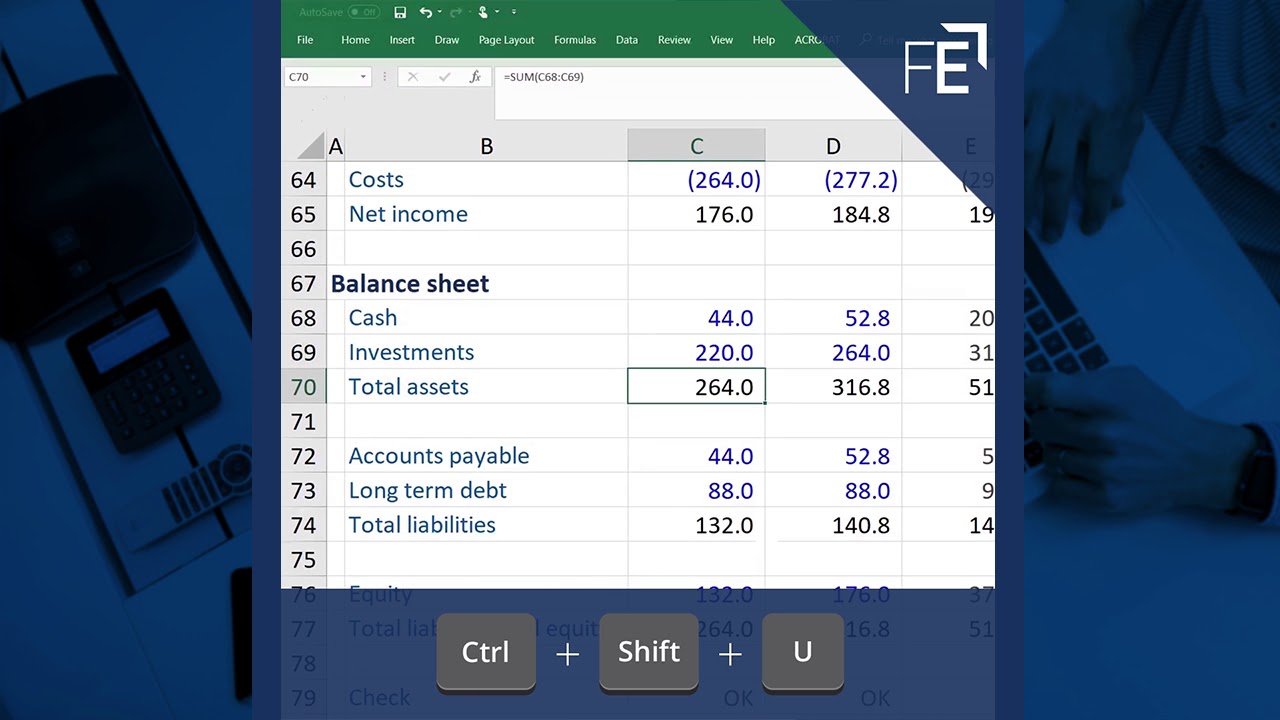Open the View ribbon tab
Screen dimensions: 1280x720
coord(722,40)
